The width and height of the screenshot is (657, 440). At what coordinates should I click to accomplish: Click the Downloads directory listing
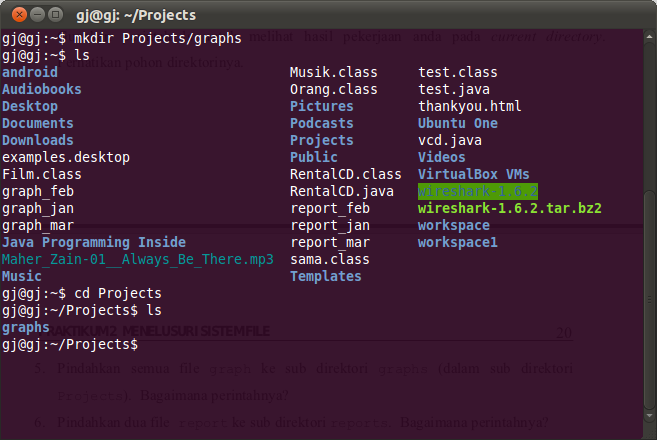pos(38,140)
